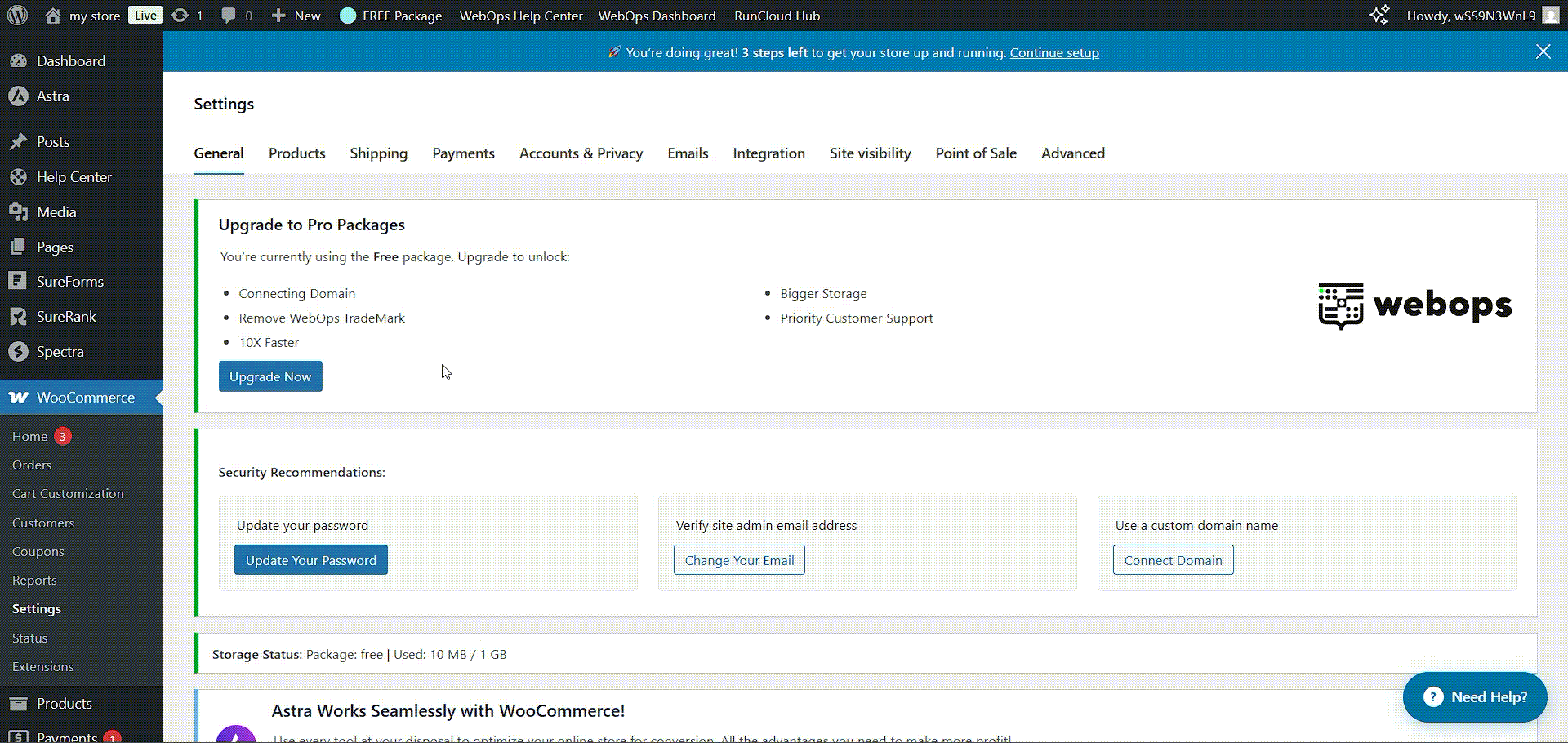This screenshot has width=1568, height=743.
Task: Open the comments bubble icon
Action: 229,16
